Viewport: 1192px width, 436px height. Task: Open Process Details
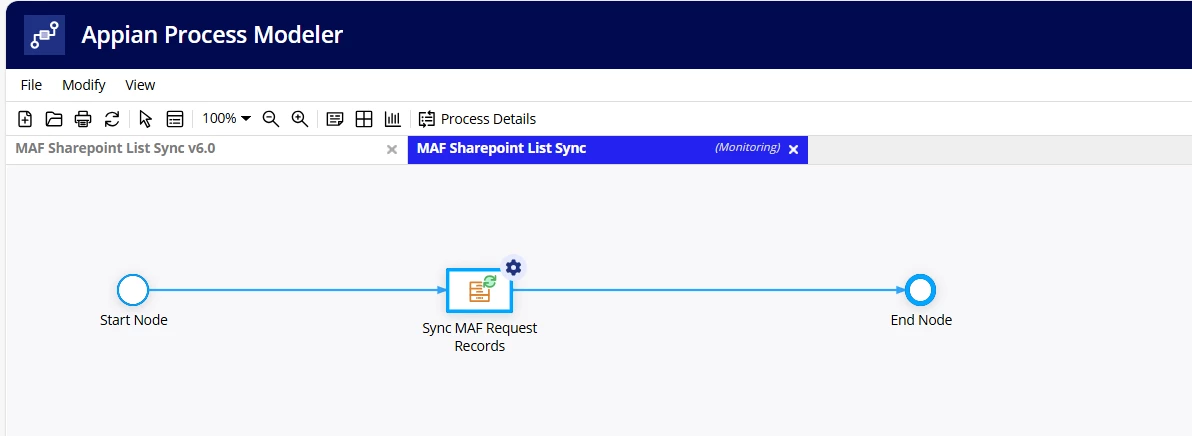point(477,118)
